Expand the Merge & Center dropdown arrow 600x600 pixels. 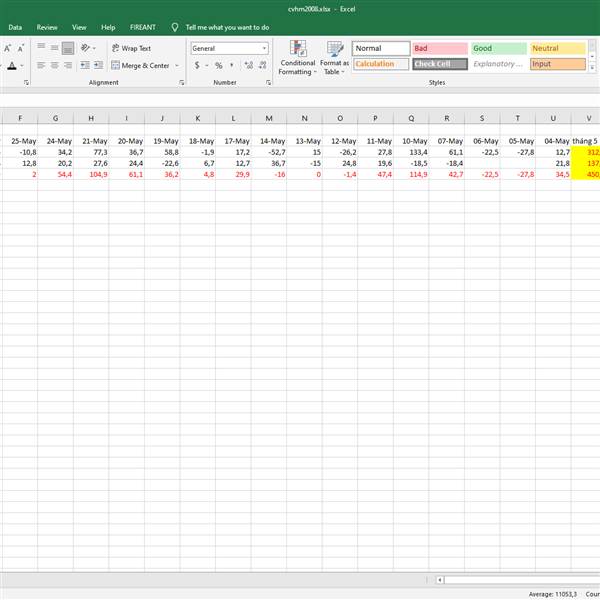tap(177, 66)
